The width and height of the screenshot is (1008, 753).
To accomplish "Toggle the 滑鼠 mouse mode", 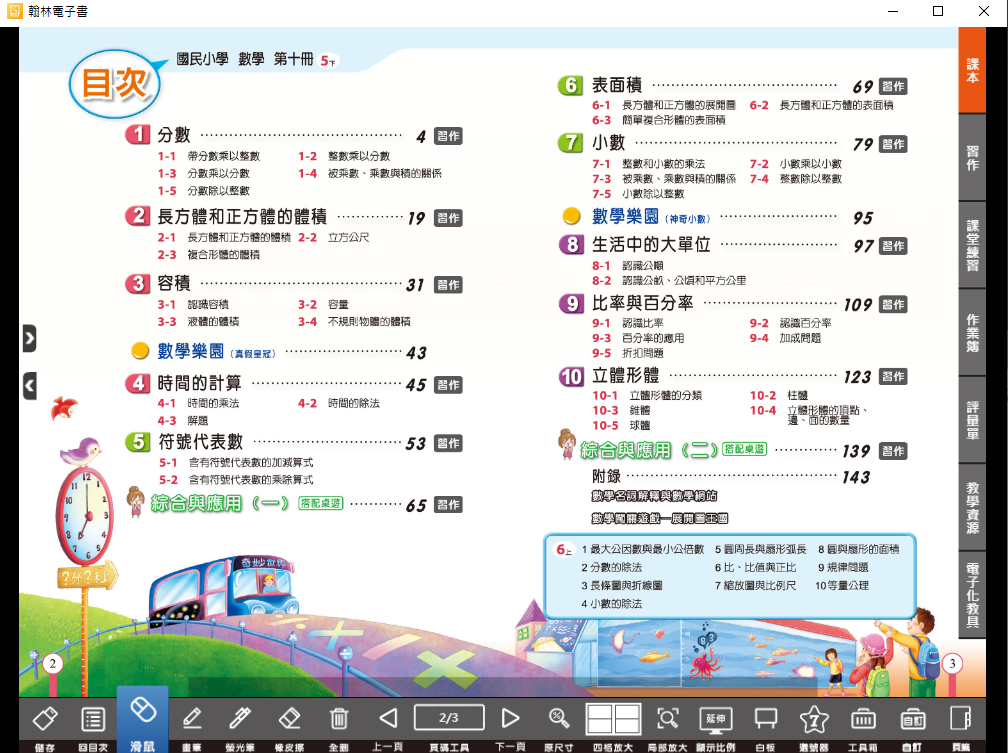I will coord(142,718).
